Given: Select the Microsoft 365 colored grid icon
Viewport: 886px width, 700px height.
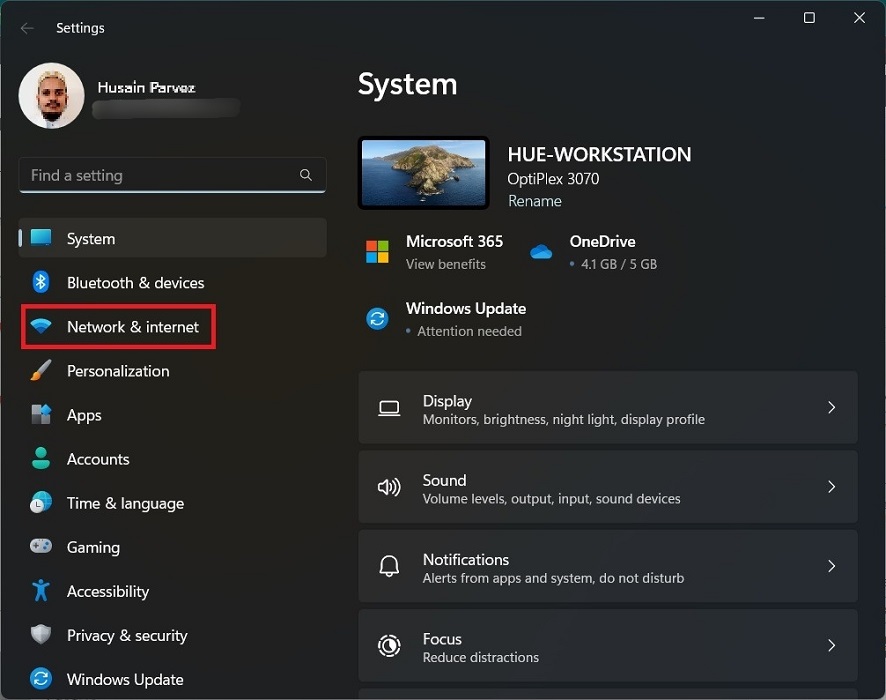Looking at the screenshot, I should tap(378, 253).
